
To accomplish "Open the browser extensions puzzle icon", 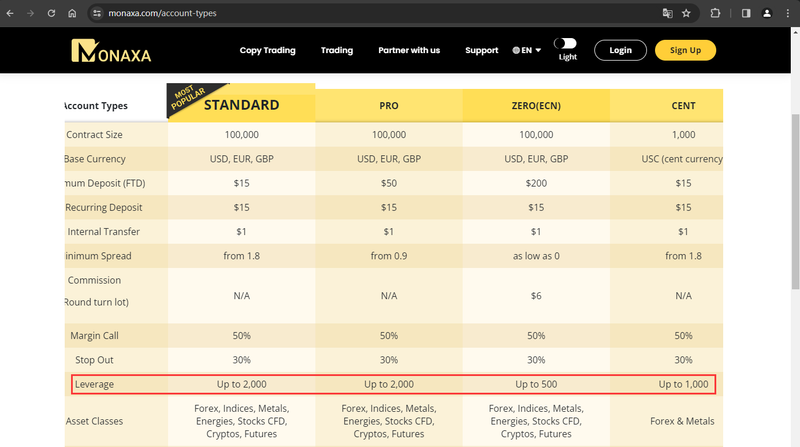I will (x=715, y=13).
